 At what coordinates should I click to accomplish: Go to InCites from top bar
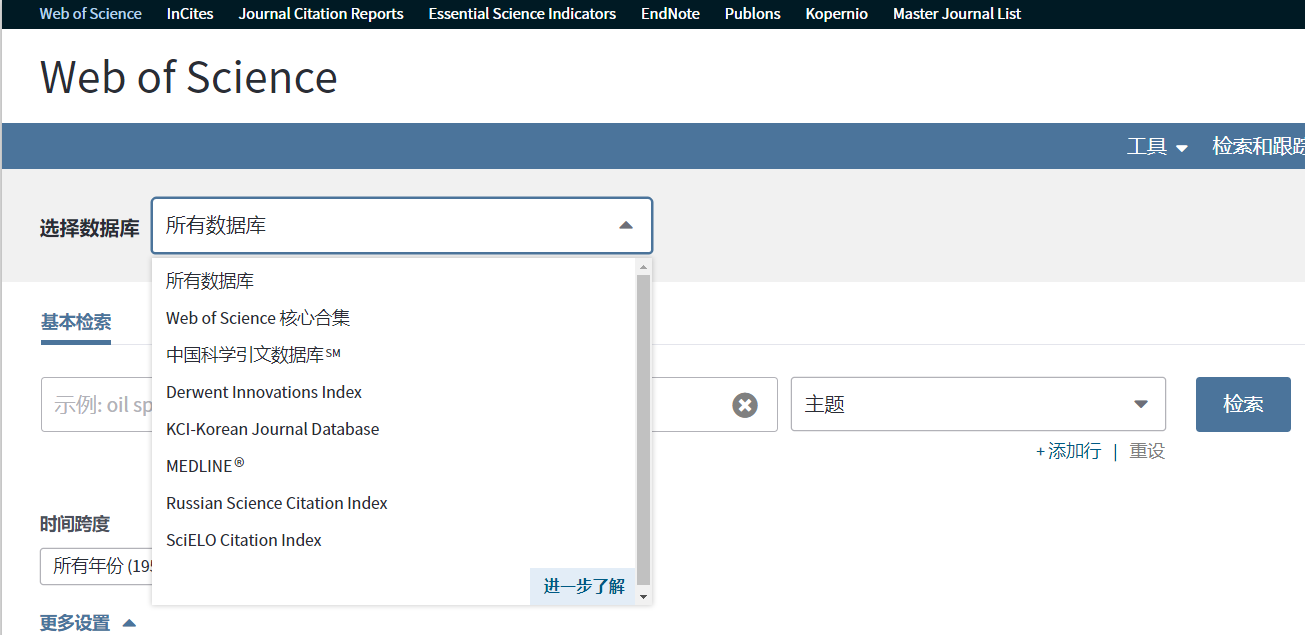190,14
